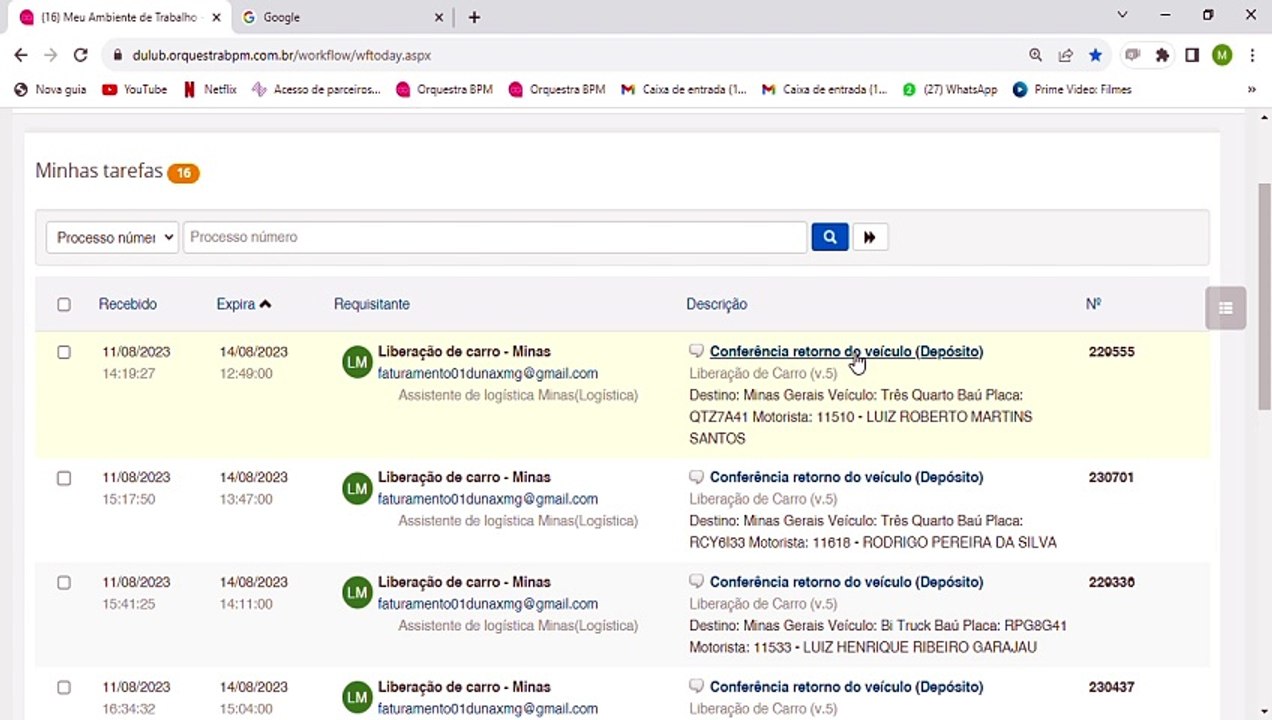Open the first Orquestra BPM bookmark
Viewport: 1272px width, 720px height.
[444, 89]
